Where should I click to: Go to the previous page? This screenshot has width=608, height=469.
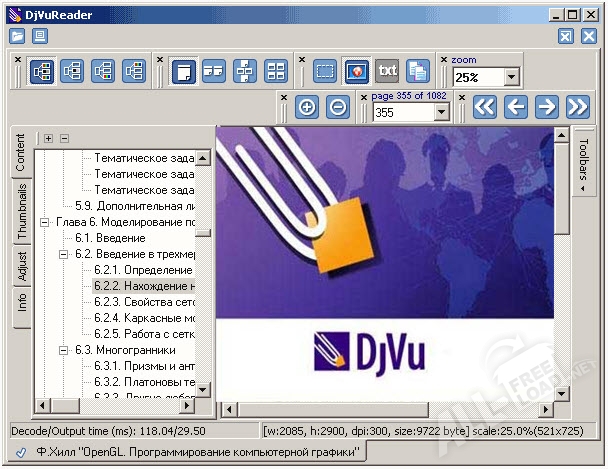516,107
